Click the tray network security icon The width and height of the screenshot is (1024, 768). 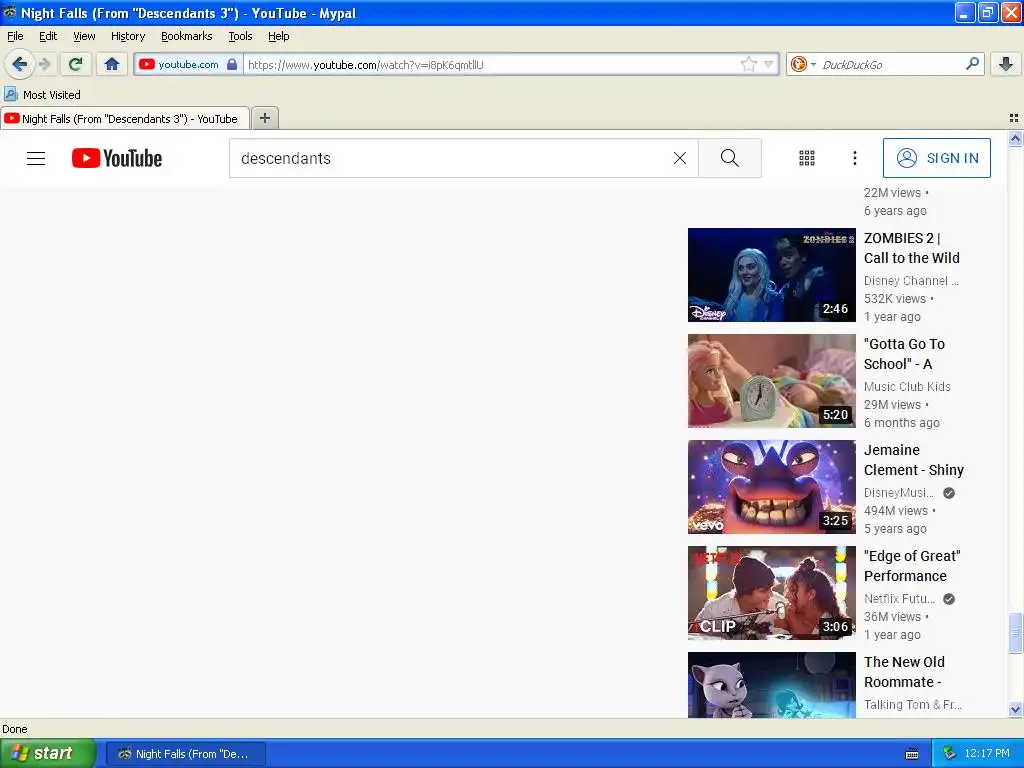pyautogui.click(x=949, y=753)
